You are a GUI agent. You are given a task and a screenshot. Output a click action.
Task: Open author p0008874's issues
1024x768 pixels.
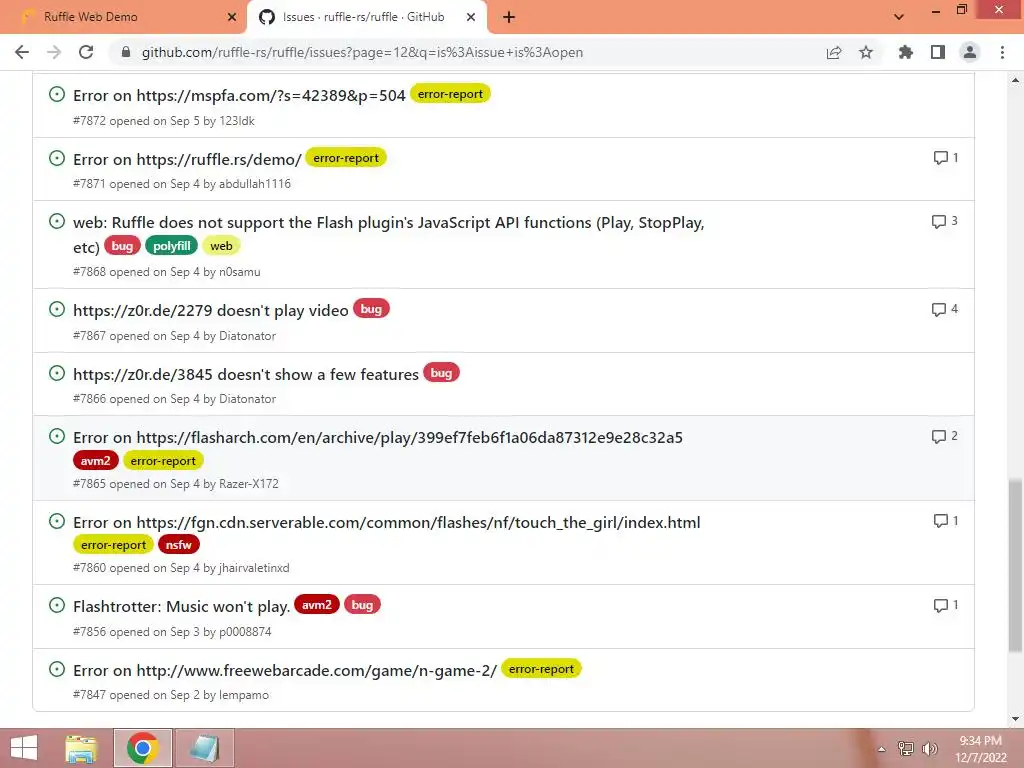[x=245, y=632]
